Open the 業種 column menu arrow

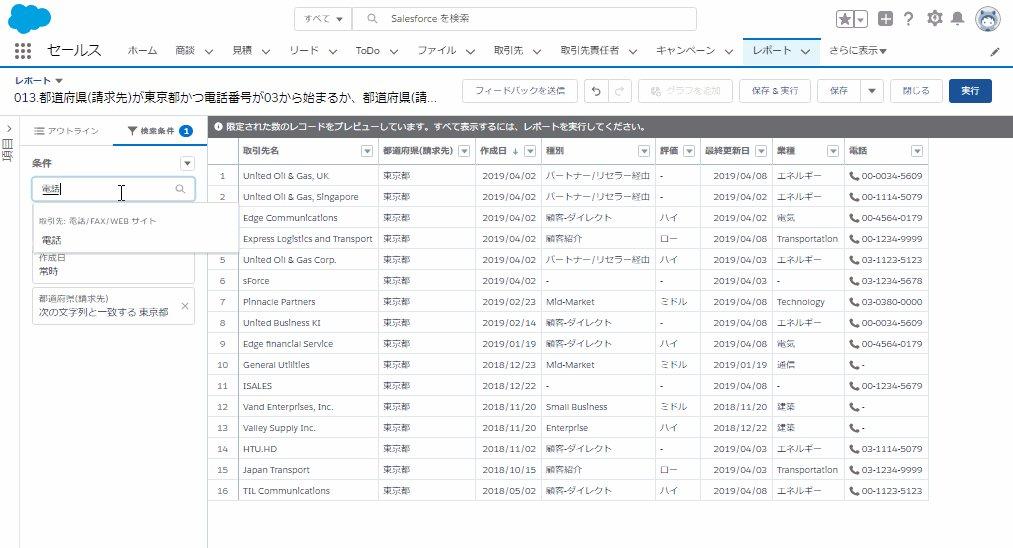[833, 151]
